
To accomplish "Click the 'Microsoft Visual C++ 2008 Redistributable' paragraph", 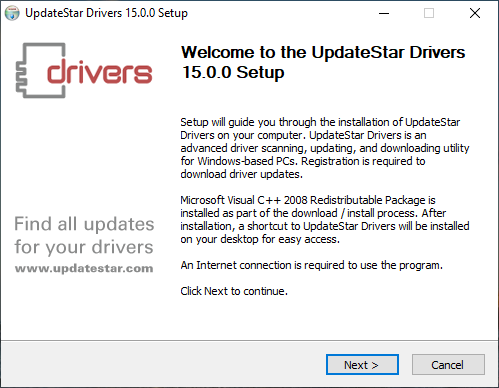I will [x=325, y=219].
